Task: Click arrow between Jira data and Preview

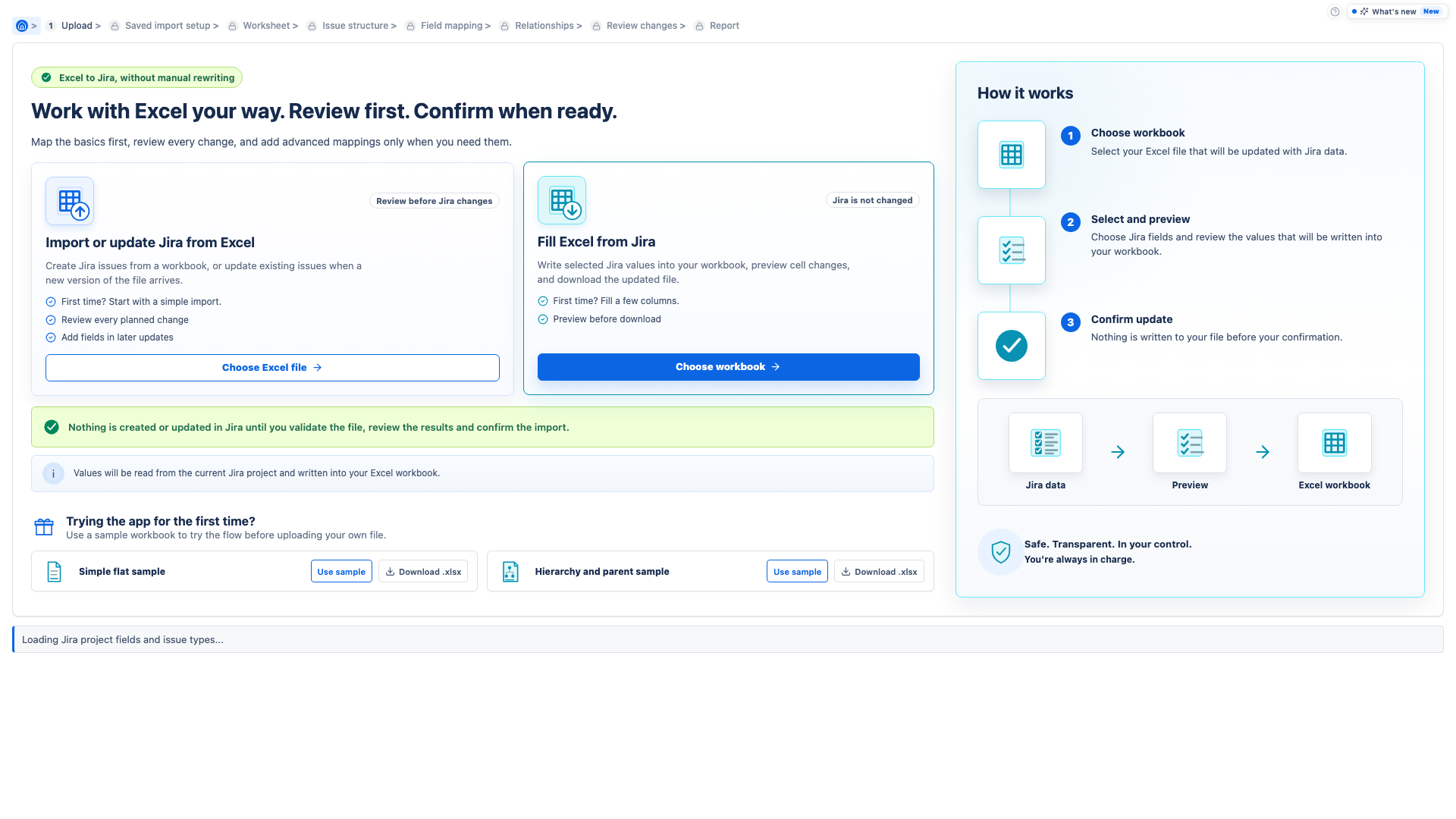Action: click(1118, 452)
